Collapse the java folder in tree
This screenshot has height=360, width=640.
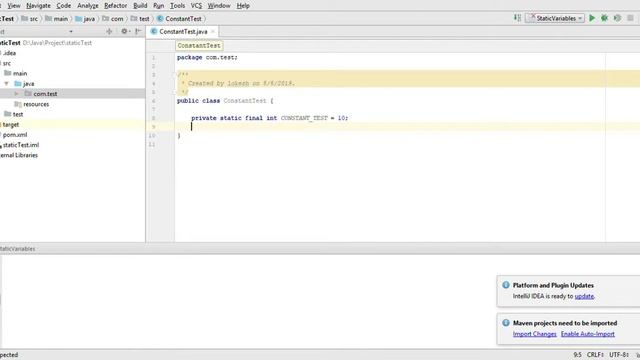[7, 84]
